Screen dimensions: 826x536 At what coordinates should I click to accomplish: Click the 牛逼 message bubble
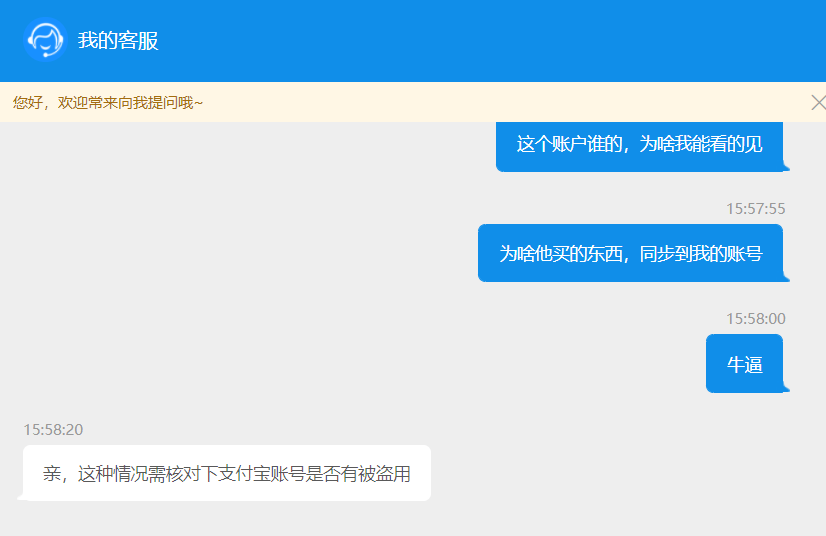click(744, 364)
